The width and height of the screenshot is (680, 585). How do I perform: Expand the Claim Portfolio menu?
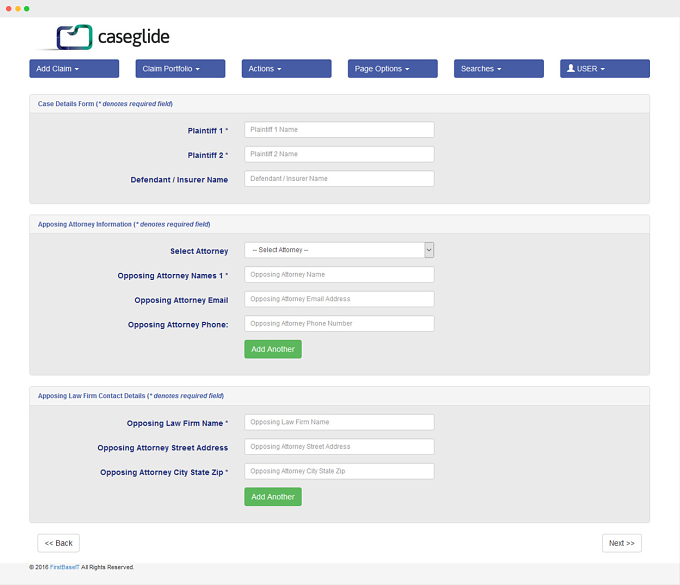click(x=180, y=69)
